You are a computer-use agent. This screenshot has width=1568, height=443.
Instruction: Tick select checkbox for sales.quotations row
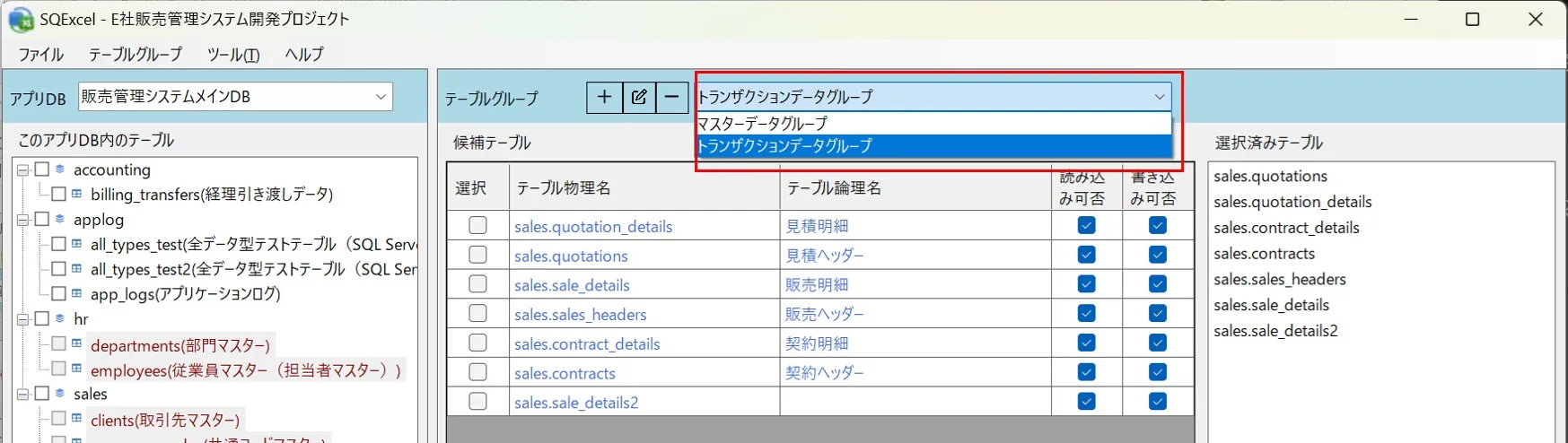click(477, 255)
